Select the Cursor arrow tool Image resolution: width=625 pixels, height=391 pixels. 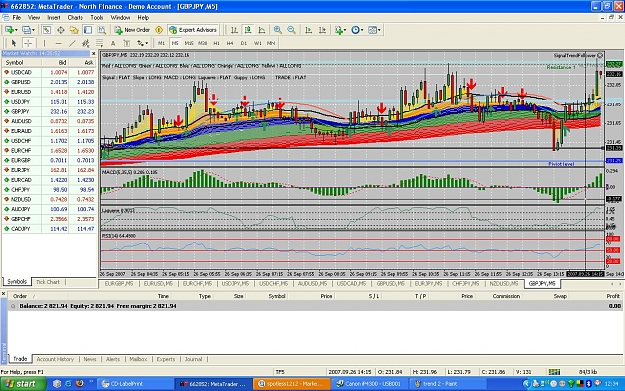click(x=14, y=43)
